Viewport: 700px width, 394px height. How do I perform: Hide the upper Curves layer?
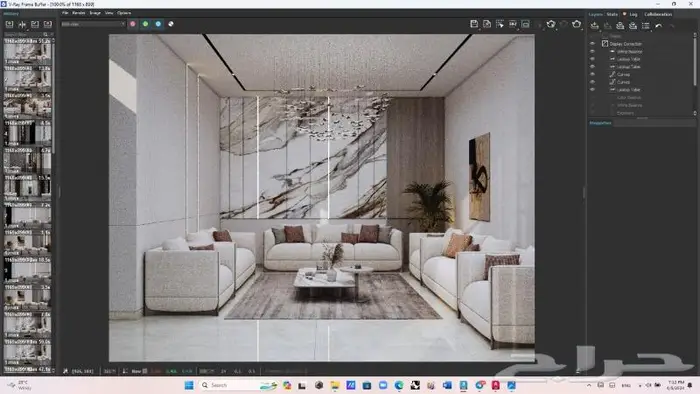(x=592, y=74)
